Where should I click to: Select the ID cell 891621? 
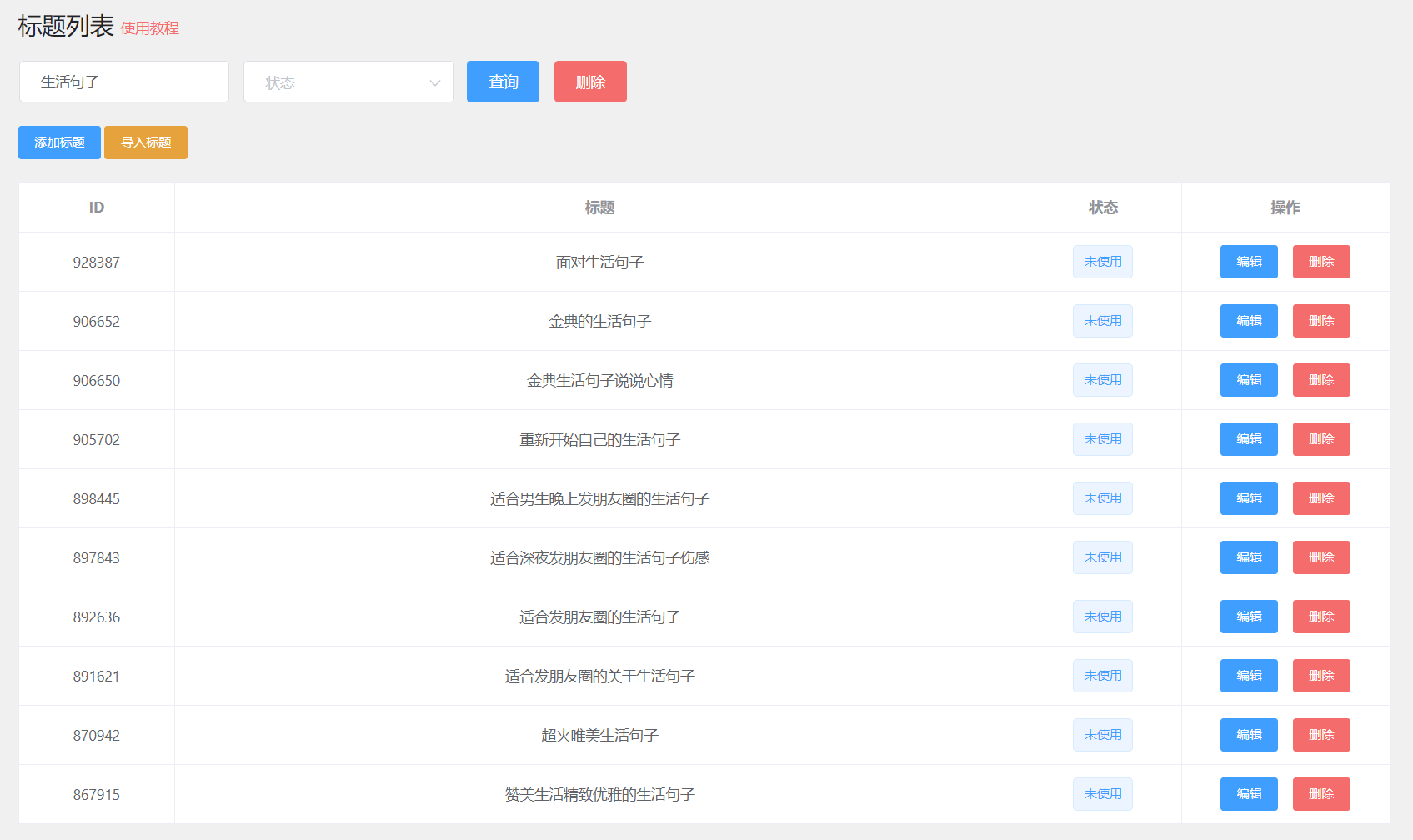pos(97,677)
